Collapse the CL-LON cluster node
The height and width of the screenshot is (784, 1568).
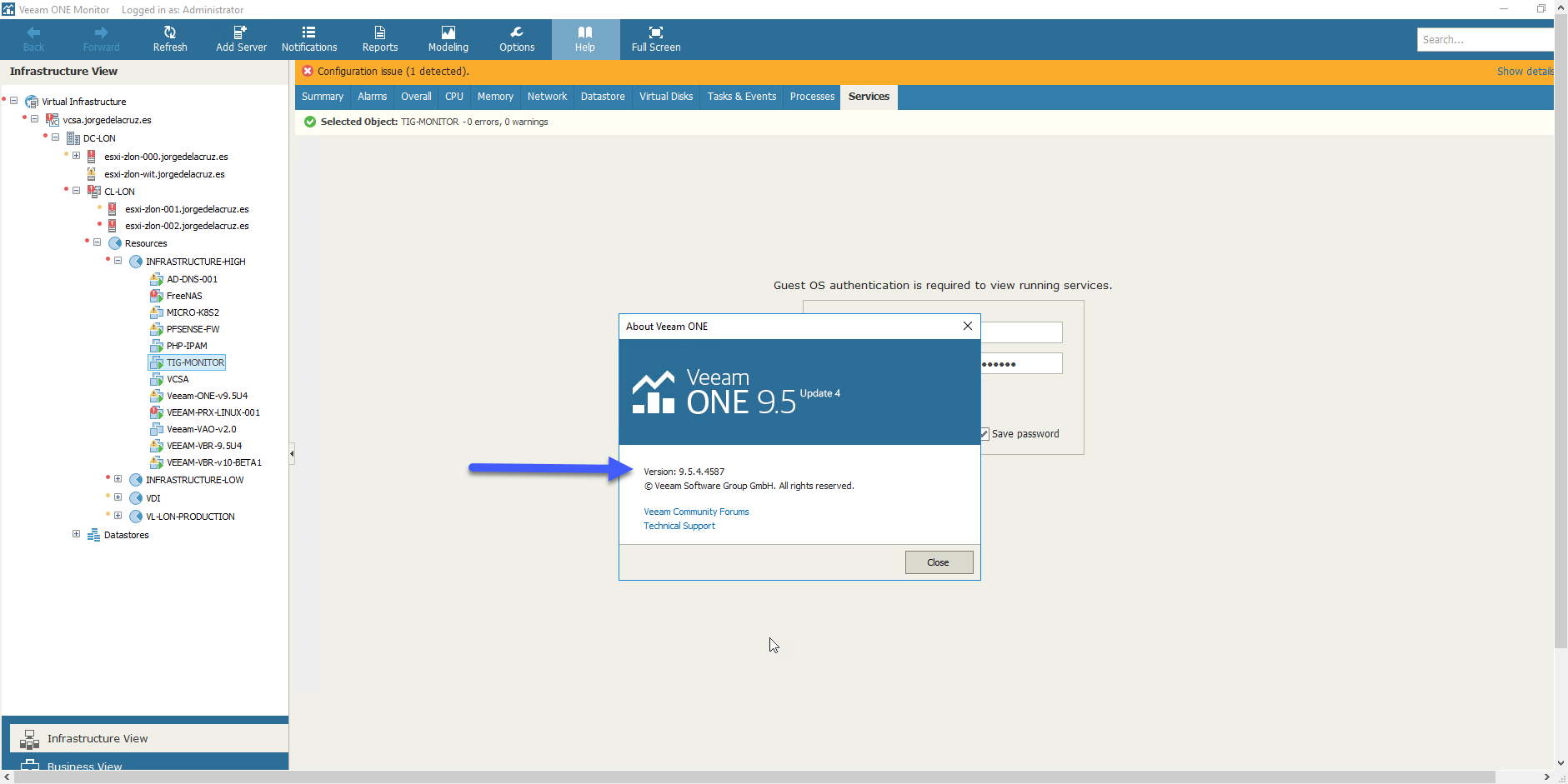[x=76, y=191]
